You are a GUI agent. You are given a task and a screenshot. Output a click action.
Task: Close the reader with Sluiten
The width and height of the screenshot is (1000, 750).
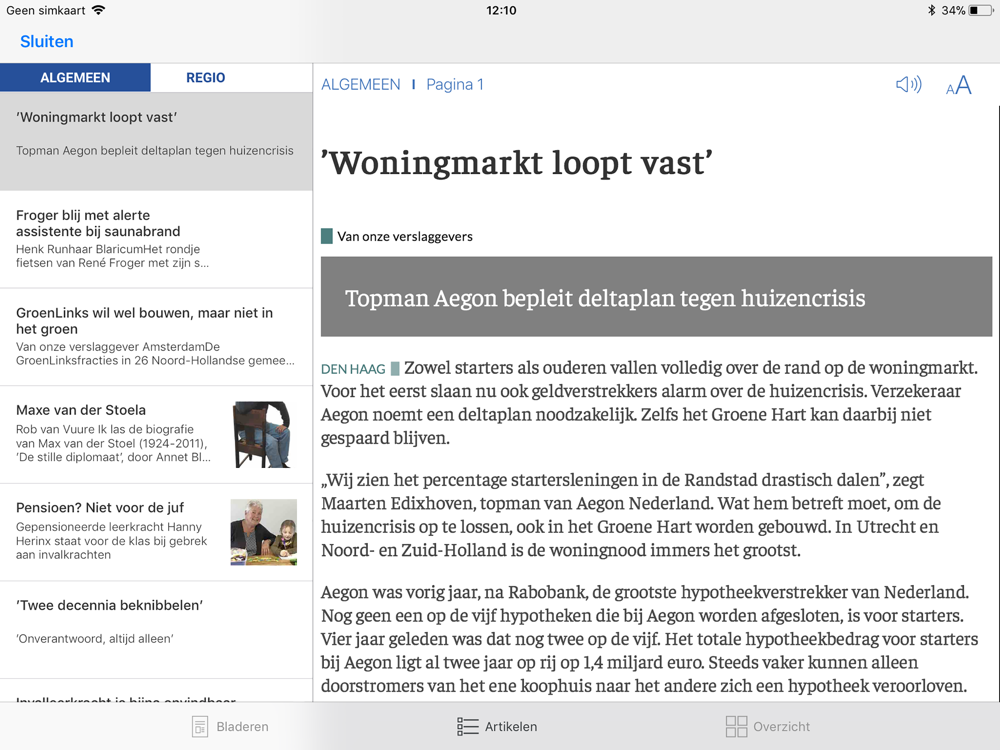coord(47,42)
